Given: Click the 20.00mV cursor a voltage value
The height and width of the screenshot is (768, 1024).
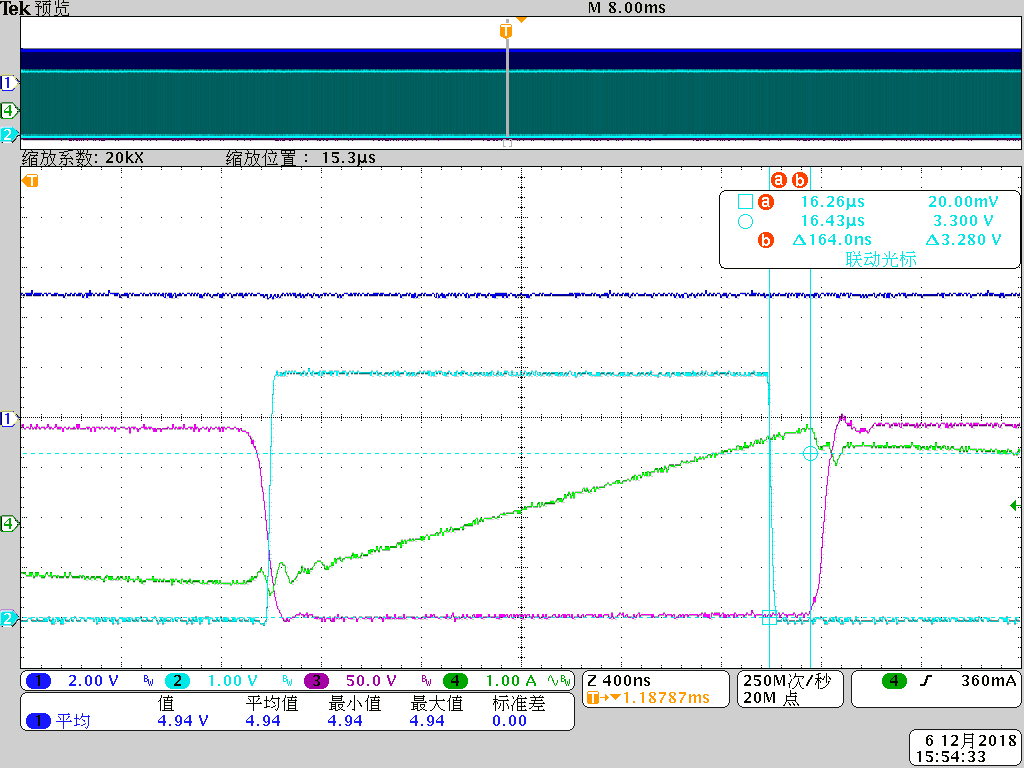Looking at the screenshot, I should pos(963,202).
